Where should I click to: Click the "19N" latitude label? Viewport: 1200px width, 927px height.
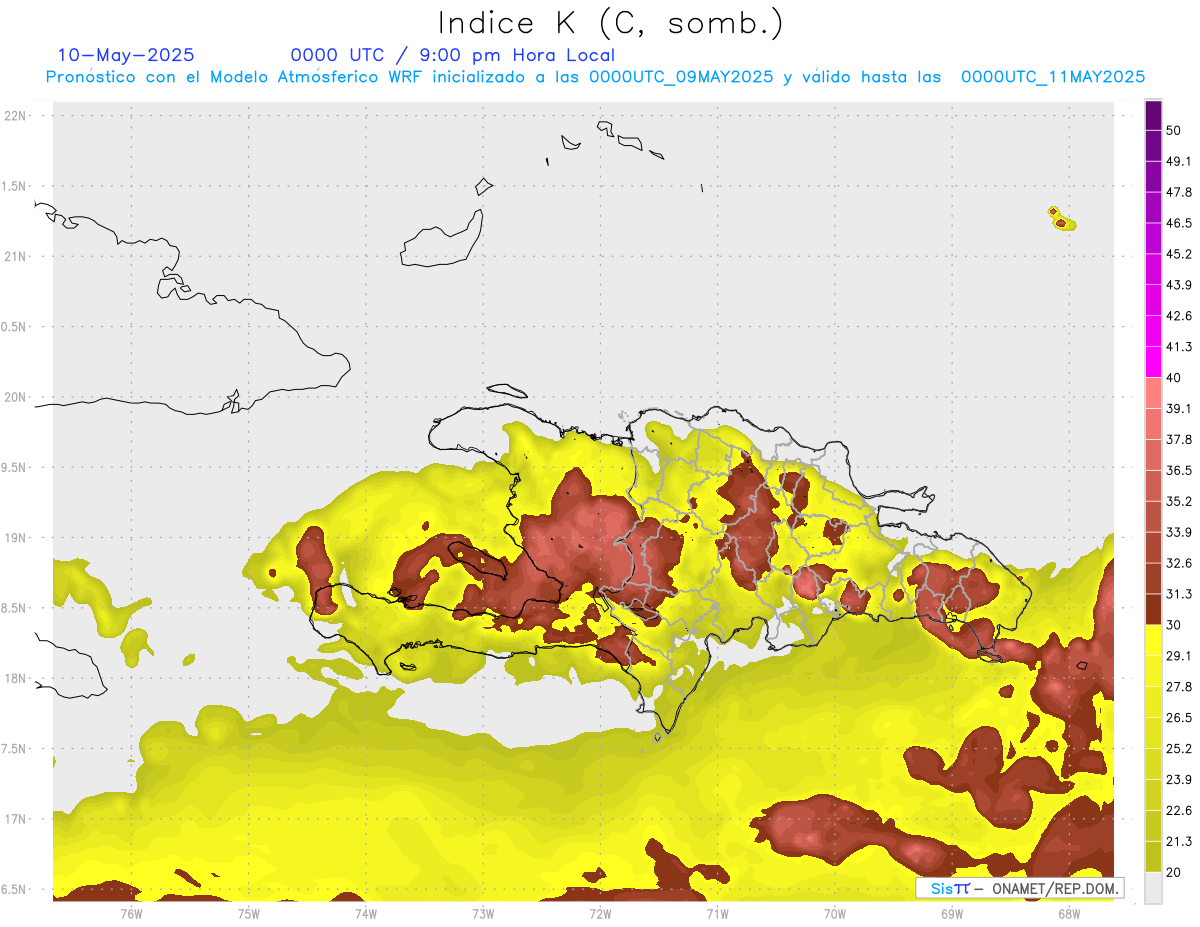[15, 538]
